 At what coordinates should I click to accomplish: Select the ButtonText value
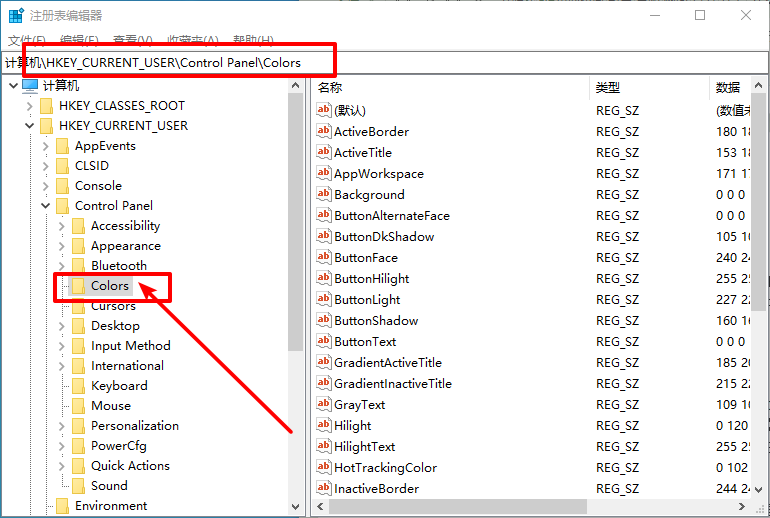365,342
